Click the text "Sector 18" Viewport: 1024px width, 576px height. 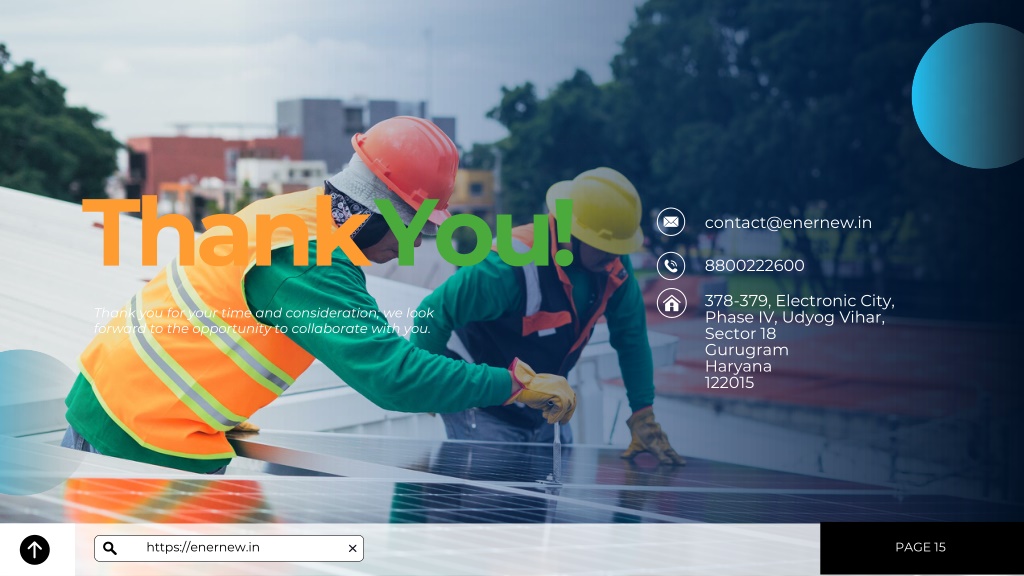(741, 334)
